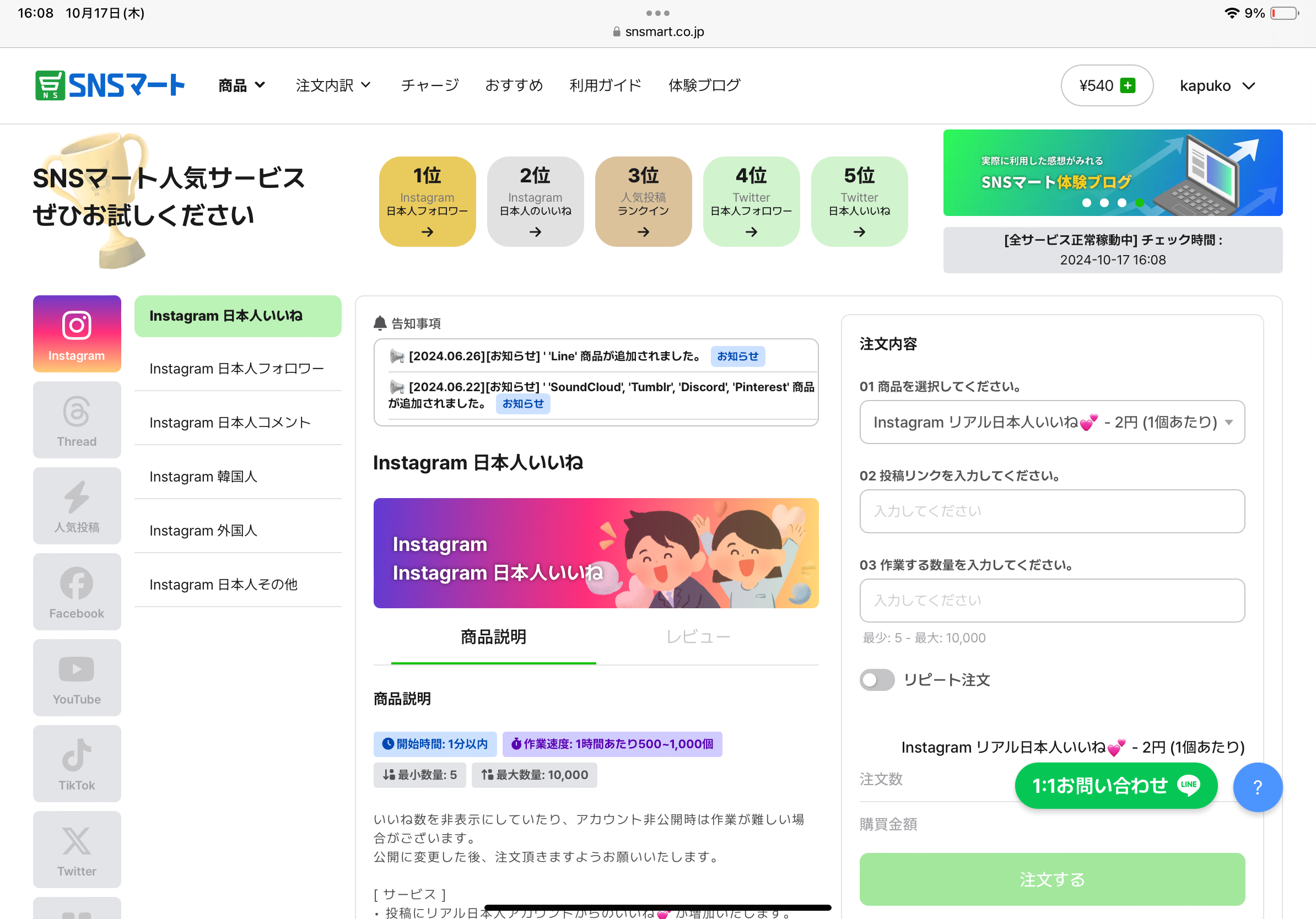Open the 利用ガイド menu item
Image resolution: width=1316 pixels, height=919 pixels.
605,85
